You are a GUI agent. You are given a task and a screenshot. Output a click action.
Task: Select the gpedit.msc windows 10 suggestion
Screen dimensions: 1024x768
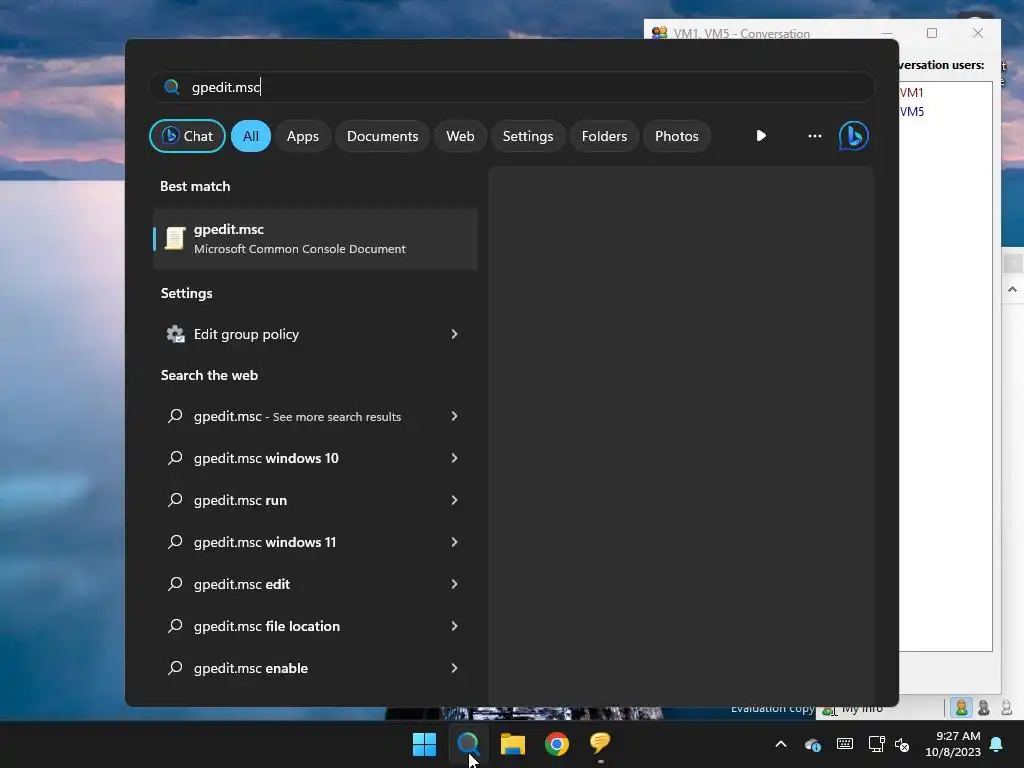(x=315, y=458)
